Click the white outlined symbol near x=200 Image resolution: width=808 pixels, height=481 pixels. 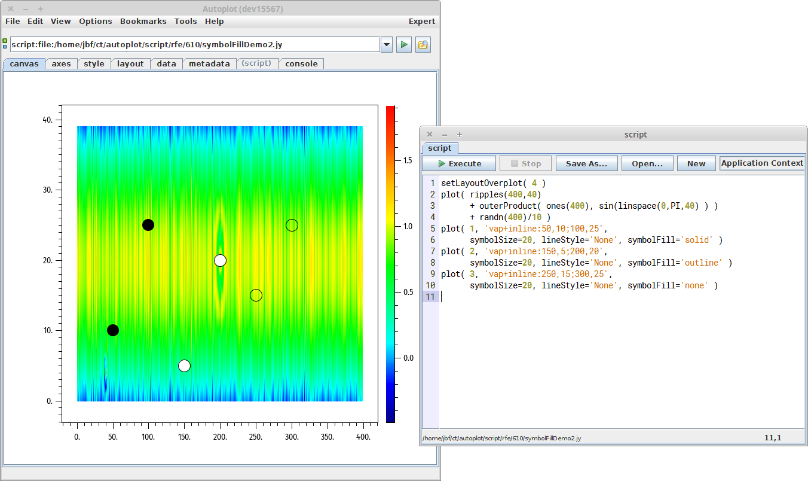pyautogui.click(x=220, y=261)
